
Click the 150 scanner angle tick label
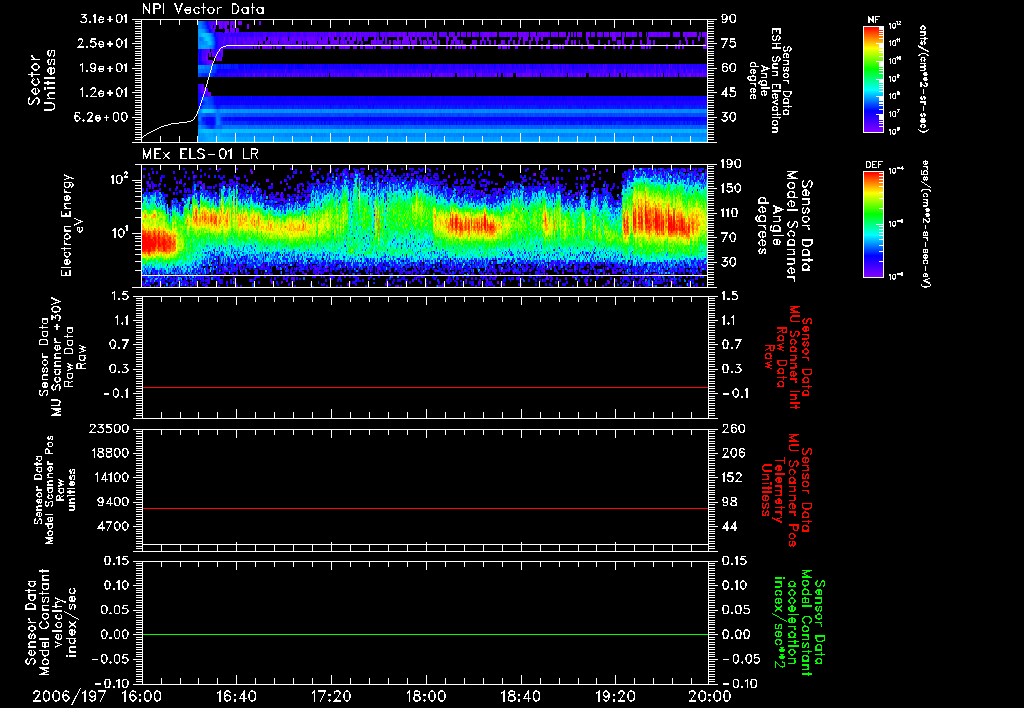click(731, 189)
